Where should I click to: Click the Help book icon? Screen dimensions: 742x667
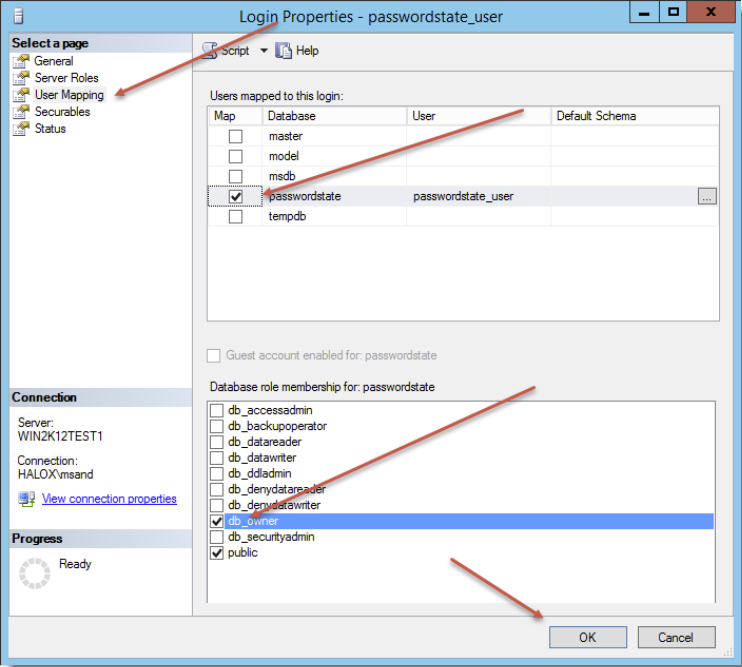283,50
